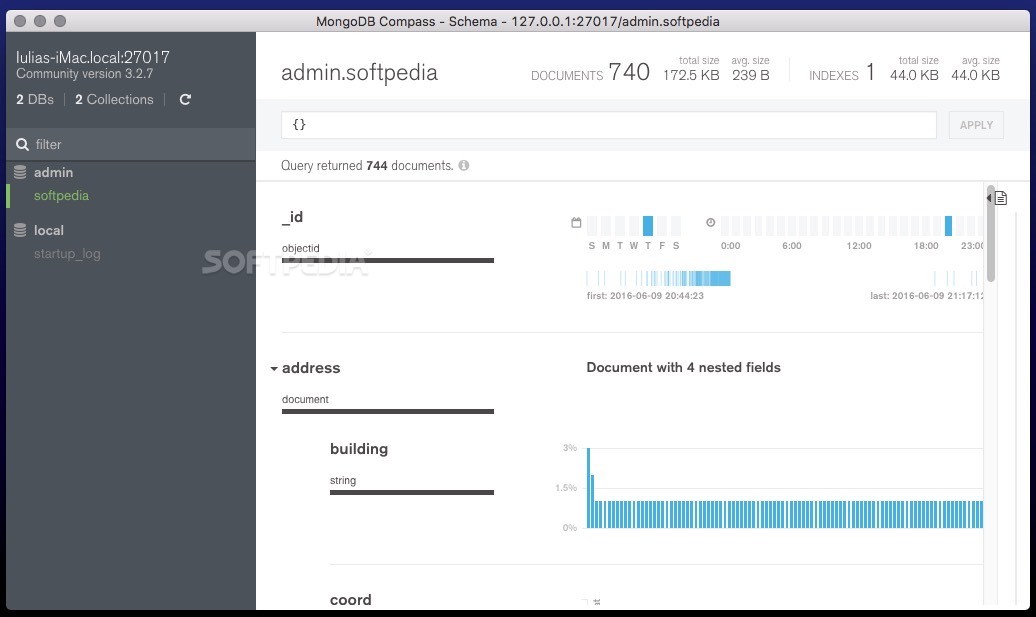The image size is (1036, 617).
Task: Refresh the databases list with reload icon
Action: click(x=185, y=99)
